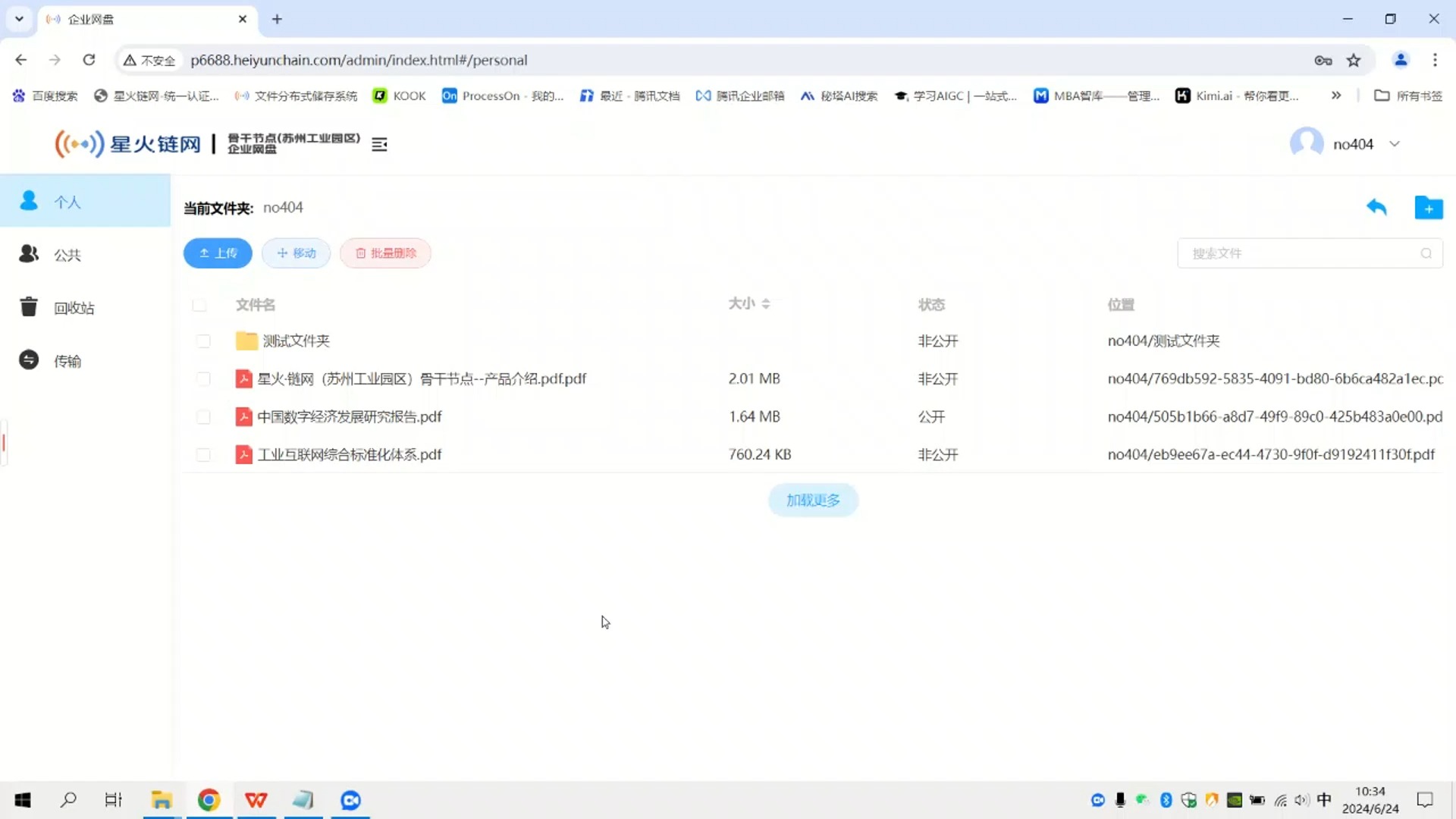The width and height of the screenshot is (1456, 819).
Task: Open the 所有书签 bookmarks folder
Action: [1408, 96]
